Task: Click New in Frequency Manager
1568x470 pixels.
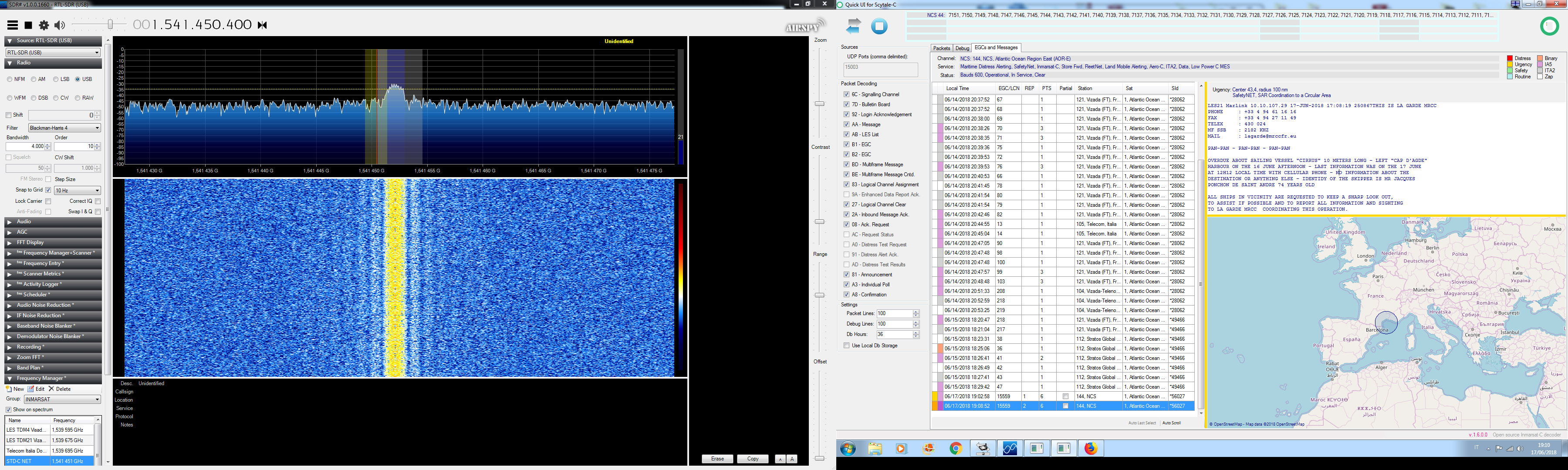Action: tap(15, 389)
